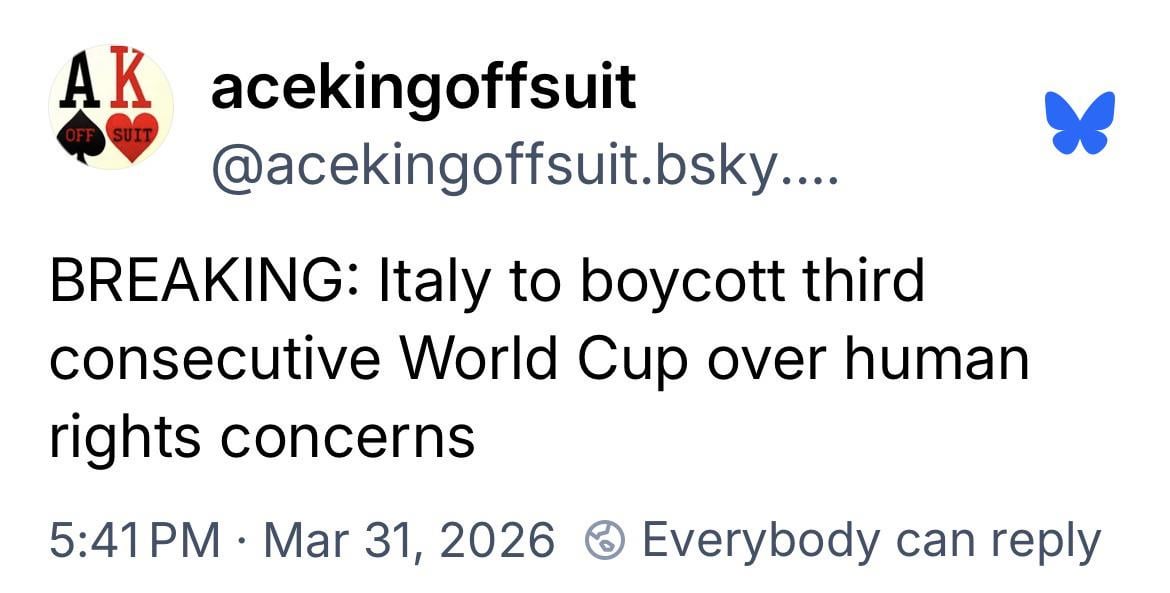The height and width of the screenshot is (593, 1170).
Task: Click the red heart labeled SUIT in avatar
Action: [x=130, y=137]
